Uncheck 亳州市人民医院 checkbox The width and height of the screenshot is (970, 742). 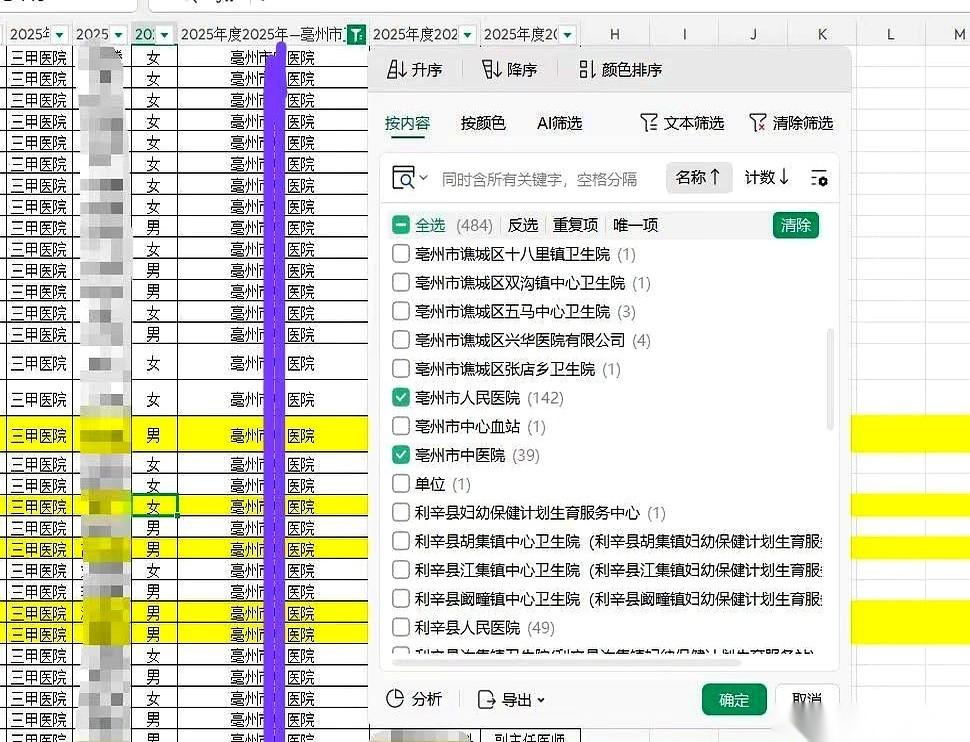[401, 397]
